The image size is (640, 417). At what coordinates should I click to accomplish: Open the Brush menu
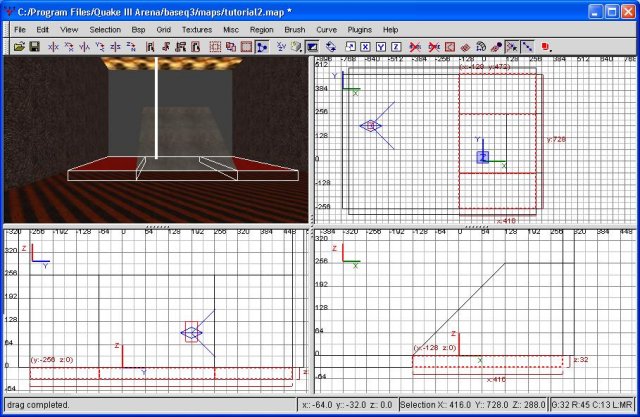pyautogui.click(x=295, y=30)
